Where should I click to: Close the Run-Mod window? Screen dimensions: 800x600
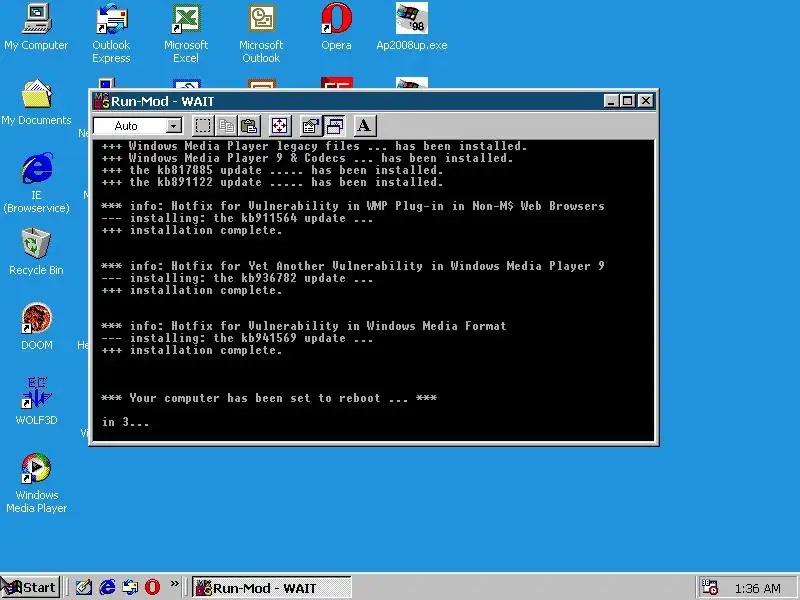point(646,101)
